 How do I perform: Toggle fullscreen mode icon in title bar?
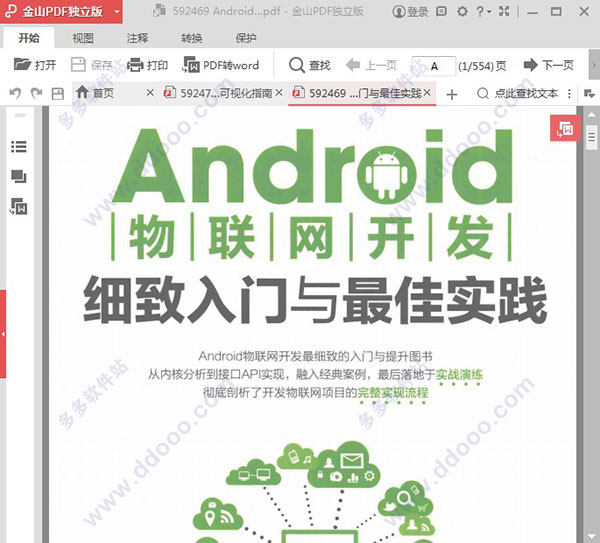504,11
